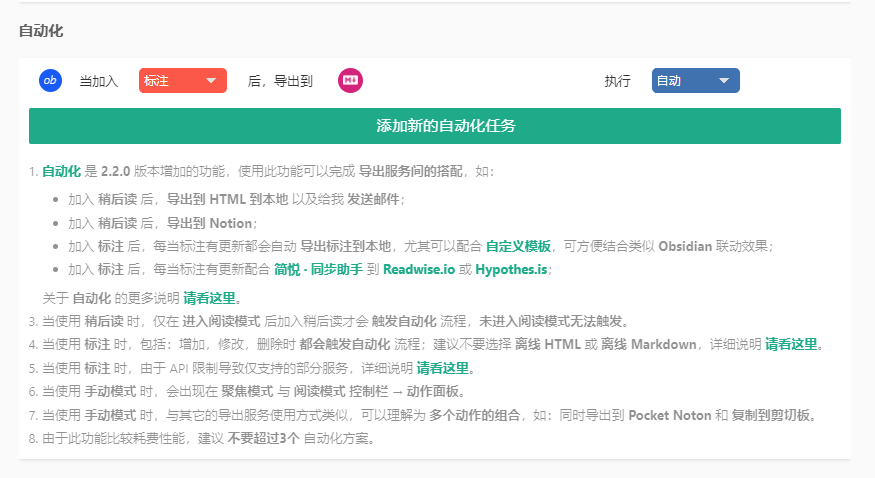This screenshot has height=478, width=875.
Task: Click the 后，导出到 label
Action: click(x=280, y=81)
